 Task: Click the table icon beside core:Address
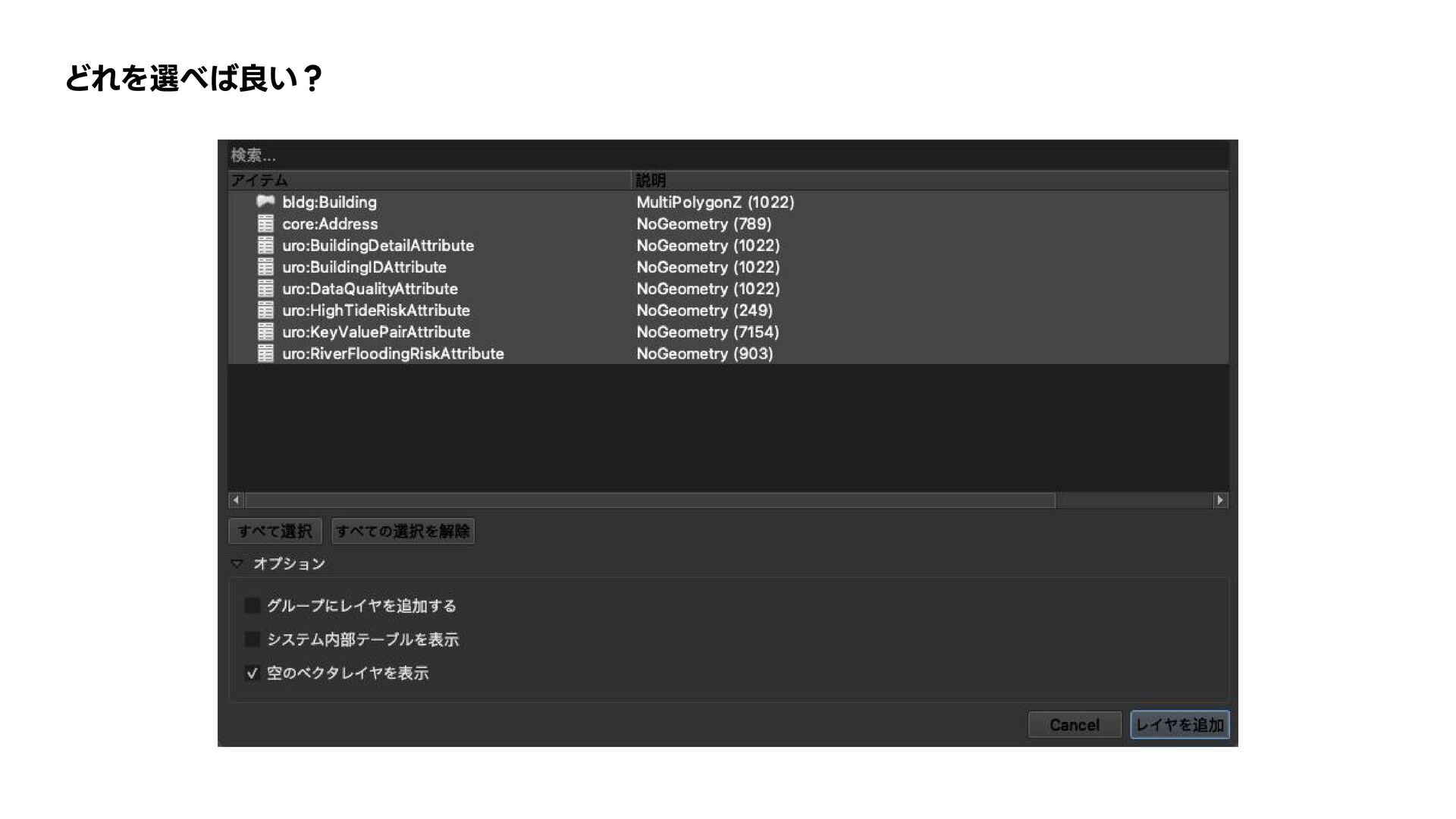point(265,224)
